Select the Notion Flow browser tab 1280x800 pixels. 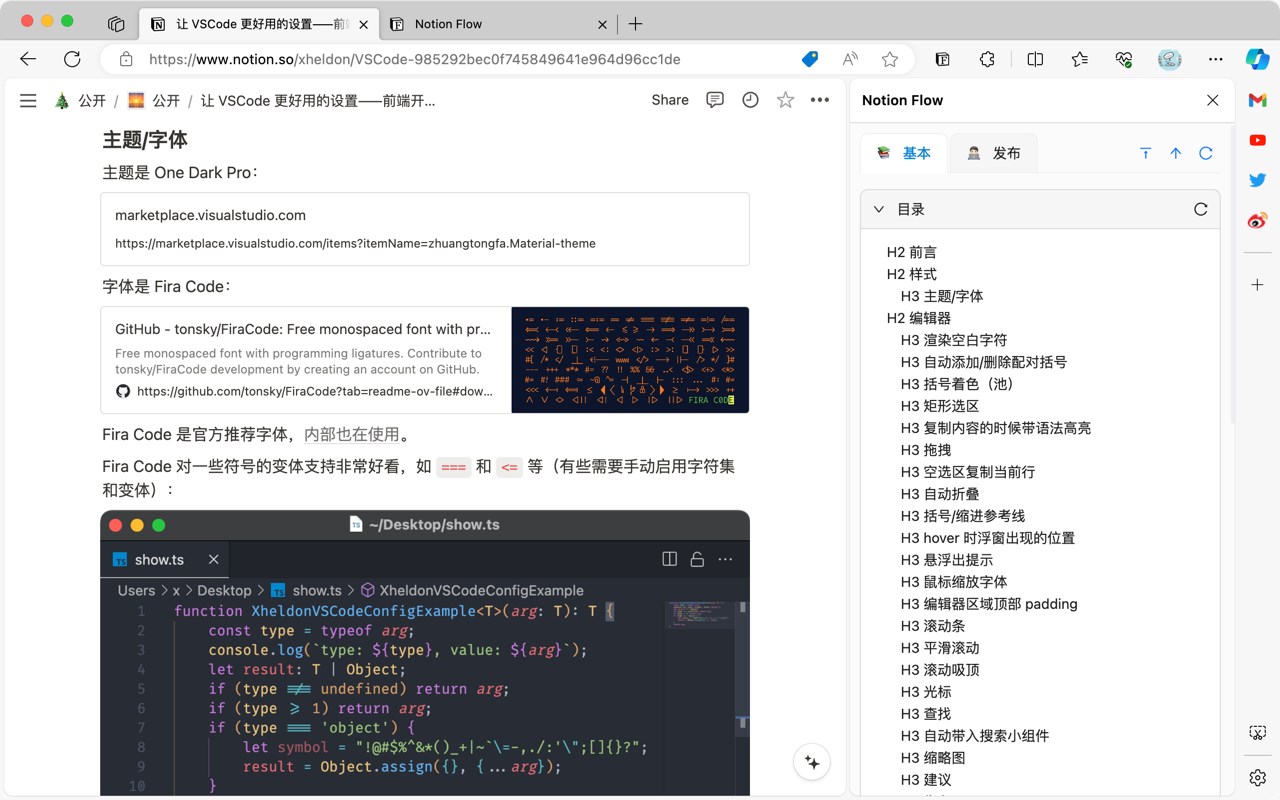498,24
